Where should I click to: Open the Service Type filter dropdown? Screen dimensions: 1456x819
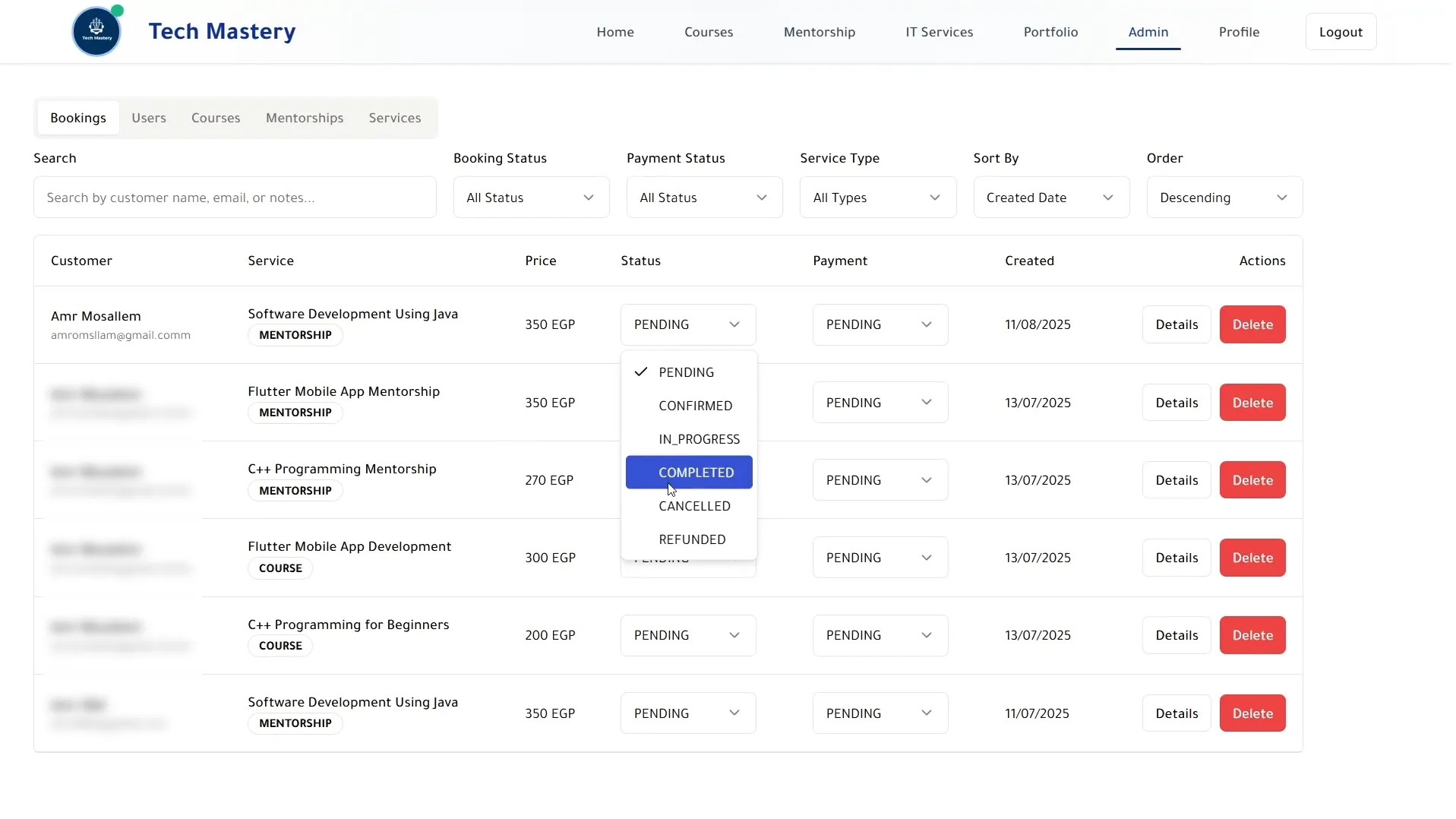click(877, 198)
